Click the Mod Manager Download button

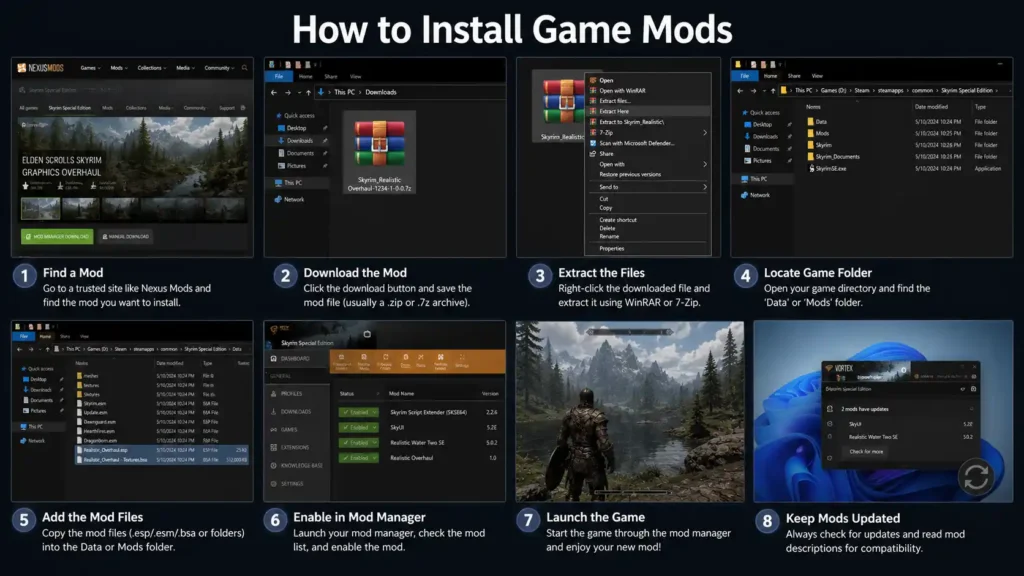[x=57, y=236]
